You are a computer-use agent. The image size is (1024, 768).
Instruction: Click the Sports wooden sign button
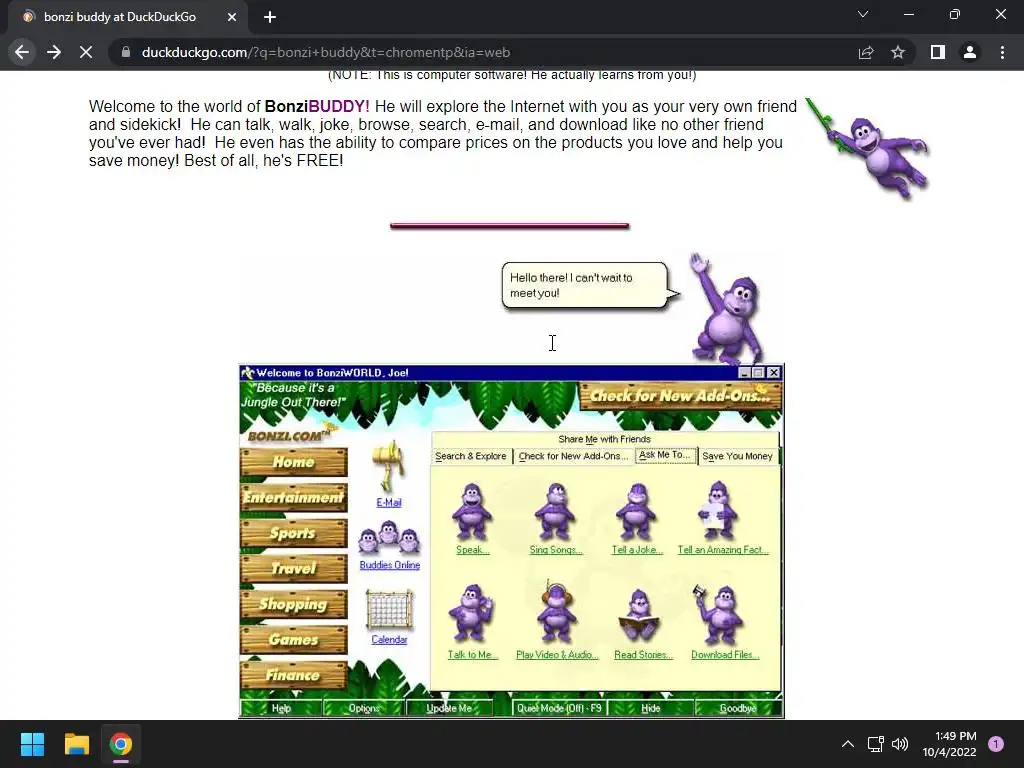pos(294,533)
